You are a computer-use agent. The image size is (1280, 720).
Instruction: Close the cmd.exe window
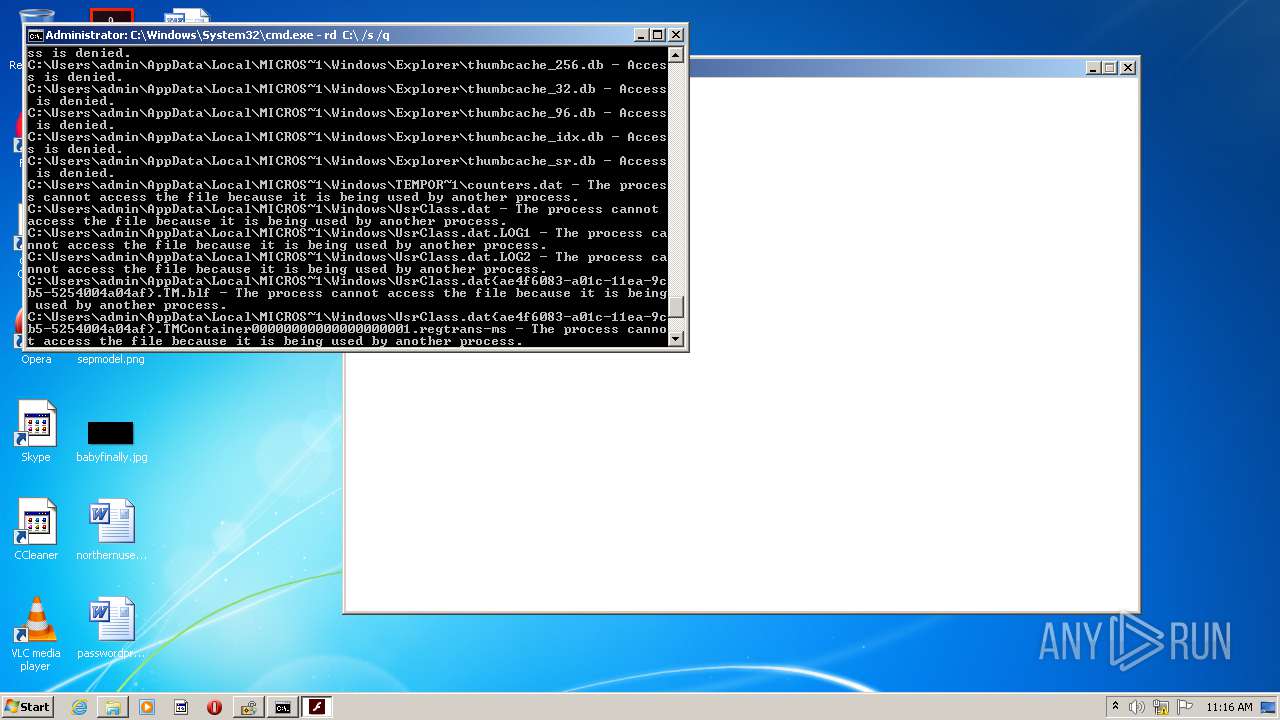[x=676, y=35]
